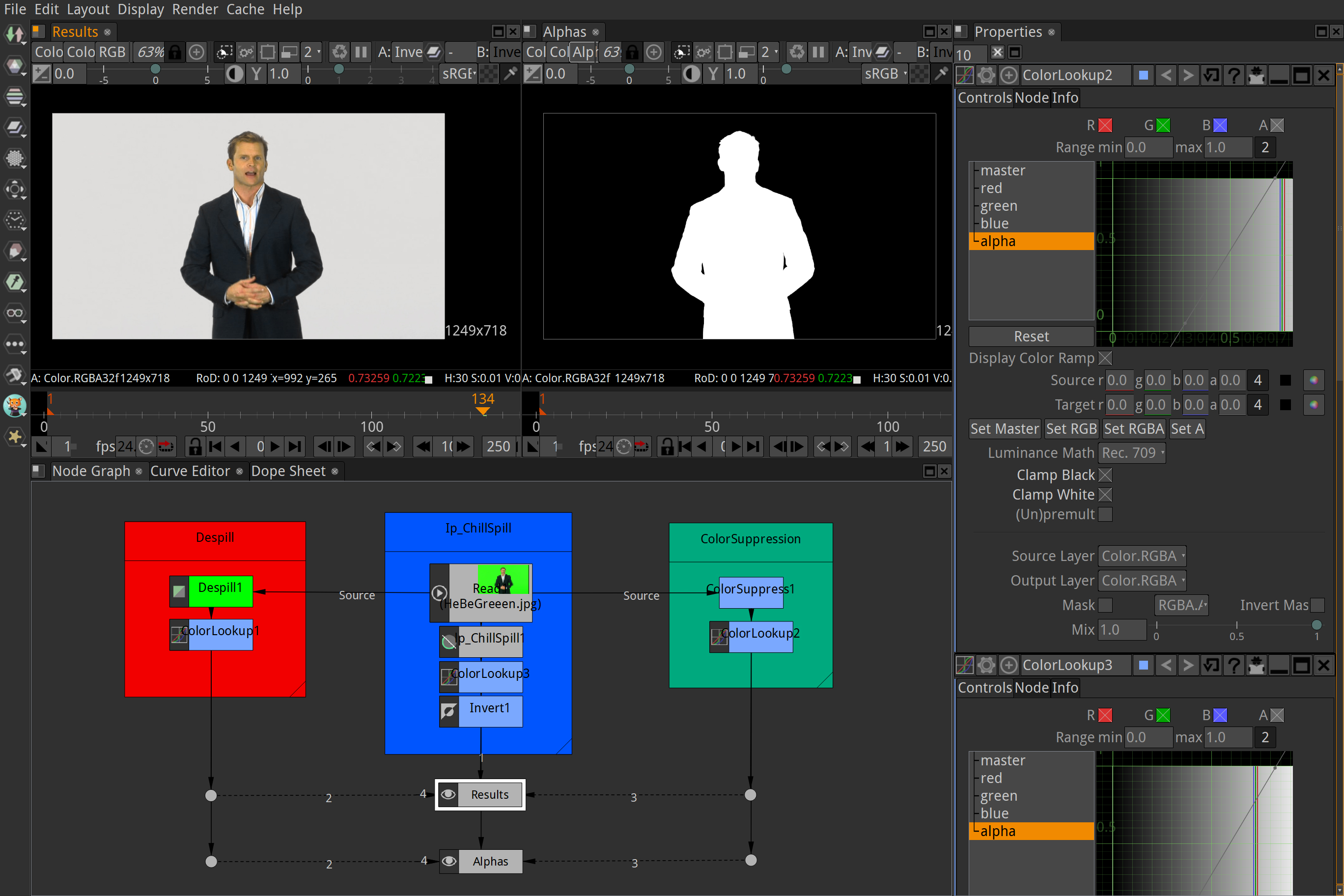The height and width of the screenshot is (896, 1344).
Task: Toggle the checkerboard background in Results viewer
Action: 489,74
